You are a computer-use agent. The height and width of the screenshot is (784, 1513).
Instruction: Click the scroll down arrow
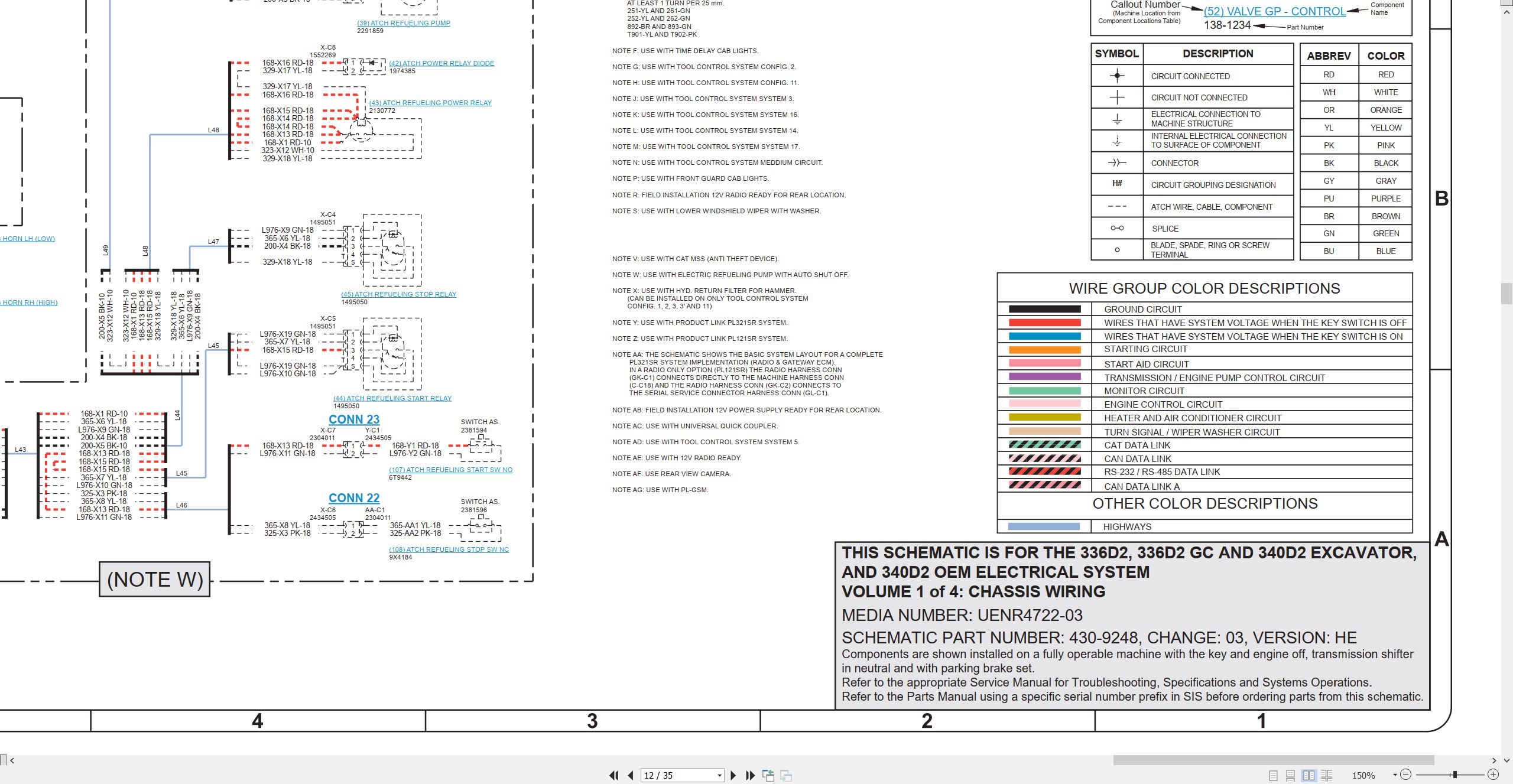click(x=1507, y=760)
